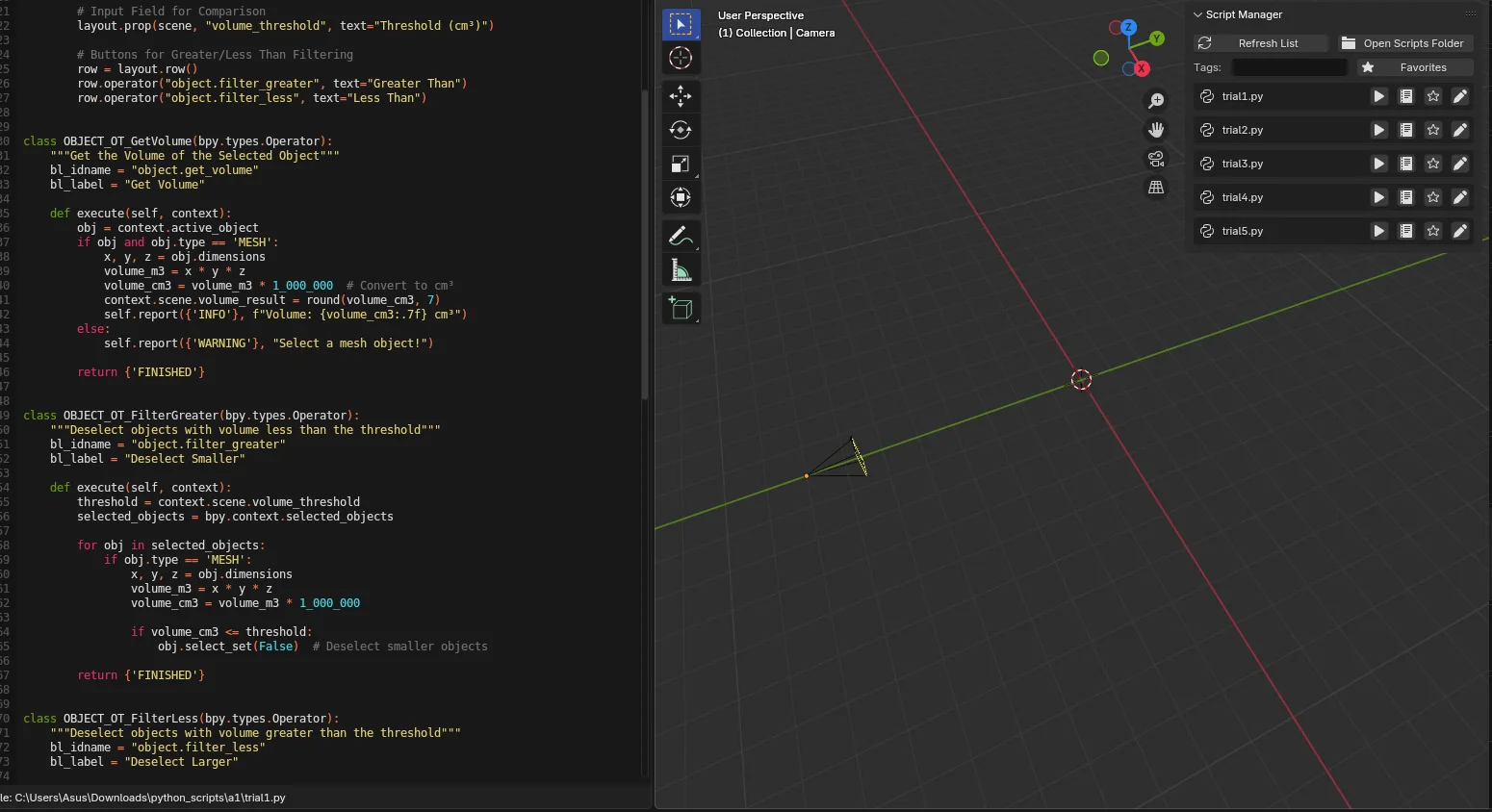Click the trial1.py file name

1243,96
